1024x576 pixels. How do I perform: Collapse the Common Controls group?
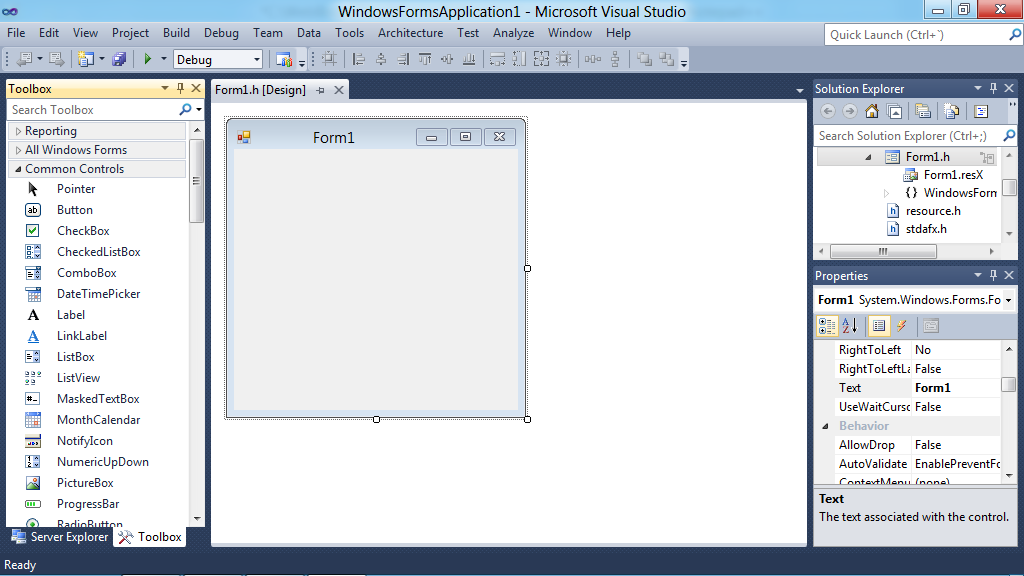[18, 169]
